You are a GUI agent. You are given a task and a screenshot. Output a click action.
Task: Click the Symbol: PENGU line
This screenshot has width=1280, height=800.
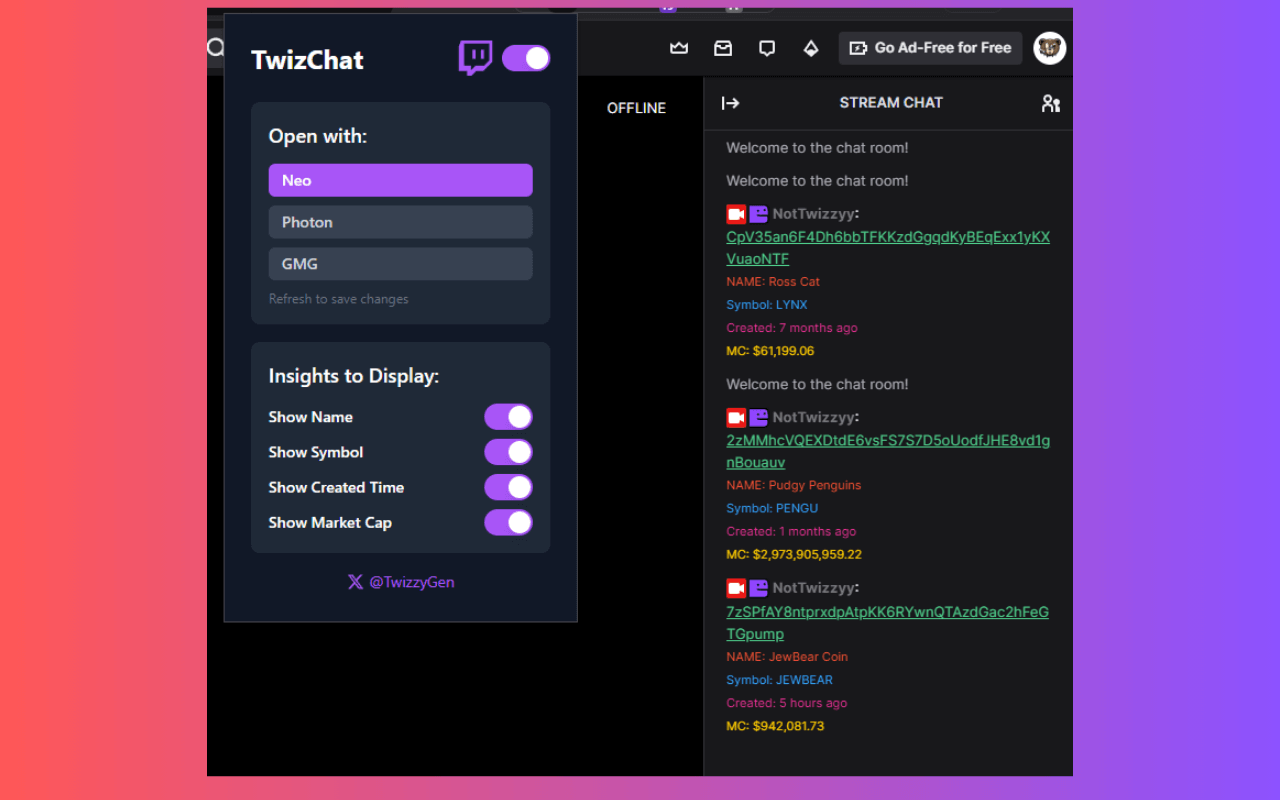pyautogui.click(x=772, y=509)
